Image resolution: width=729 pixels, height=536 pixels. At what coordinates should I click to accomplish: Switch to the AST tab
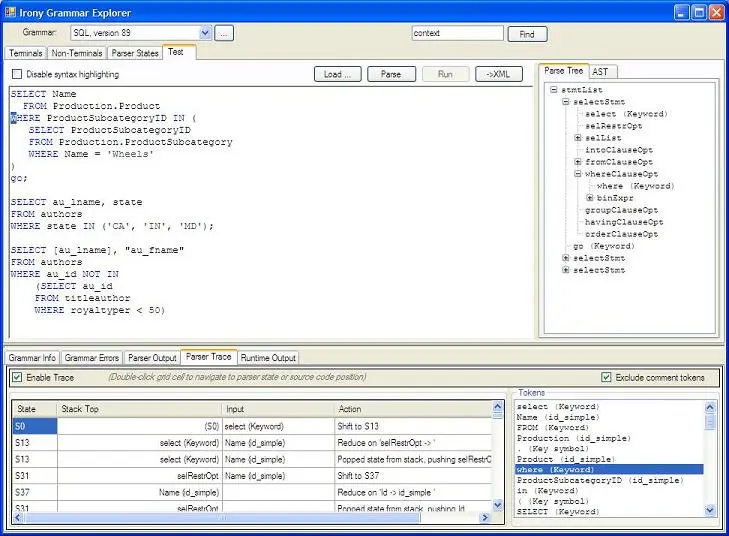600,71
